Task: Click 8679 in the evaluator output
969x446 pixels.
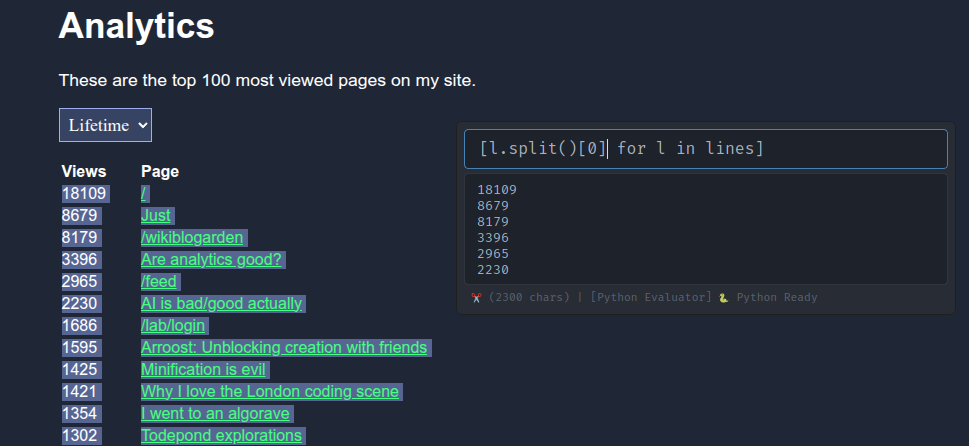Action: [x=493, y=206]
